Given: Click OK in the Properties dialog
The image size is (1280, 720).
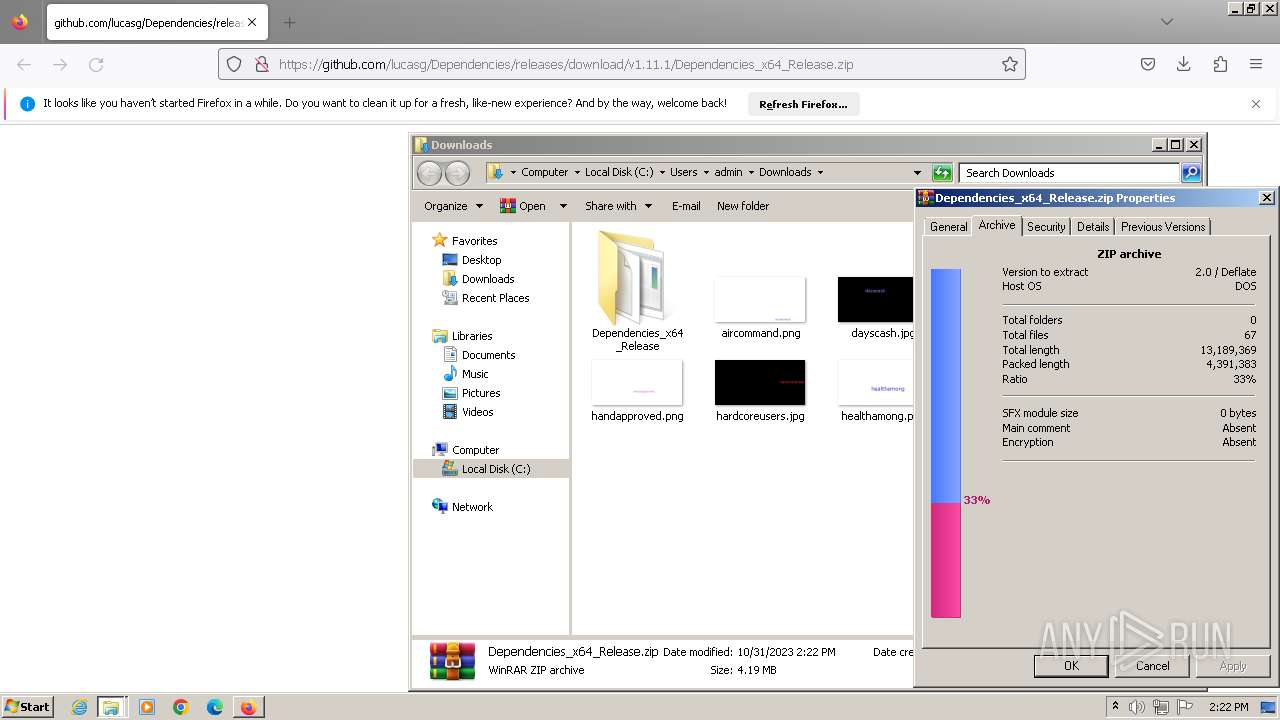Looking at the screenshot, I should coord(1071,666).
